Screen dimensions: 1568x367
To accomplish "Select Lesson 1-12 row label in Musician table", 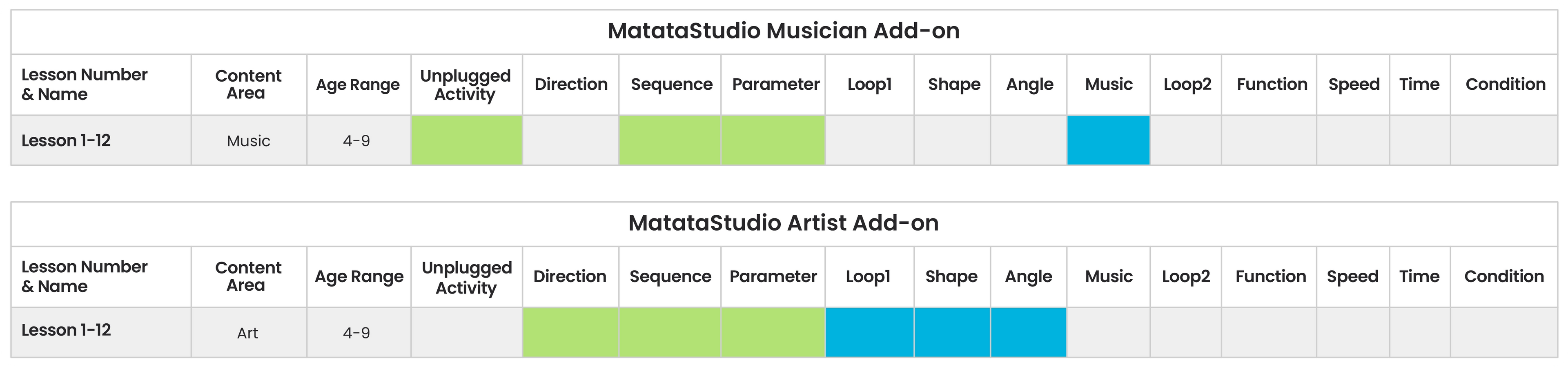I will coord(66,140).
